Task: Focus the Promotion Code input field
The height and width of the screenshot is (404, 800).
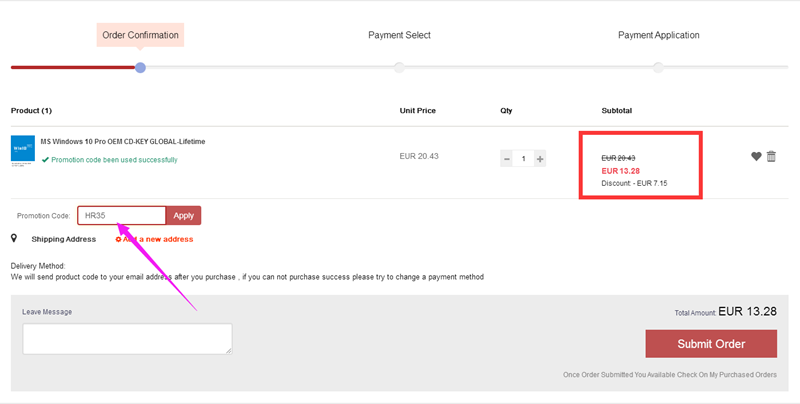Action: click(x=121, y=215)
